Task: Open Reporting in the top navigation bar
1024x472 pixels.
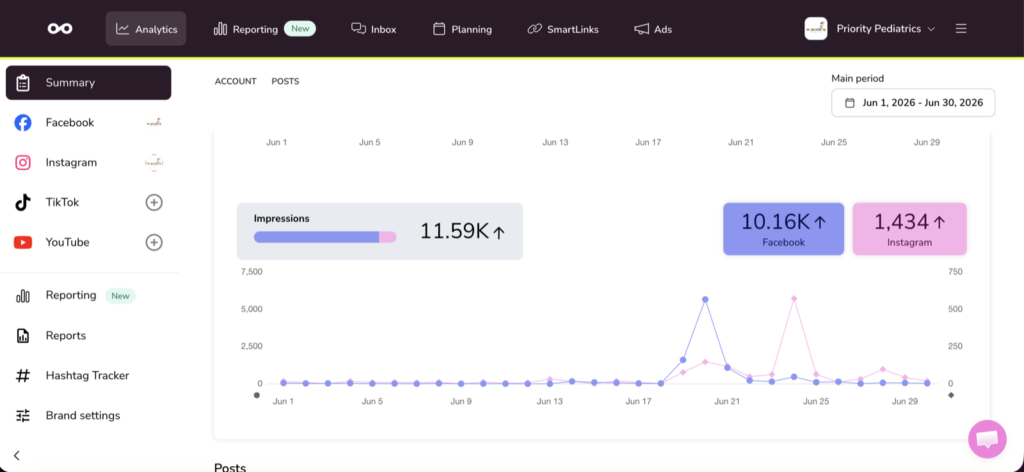Action: click(x=264, y=29)
